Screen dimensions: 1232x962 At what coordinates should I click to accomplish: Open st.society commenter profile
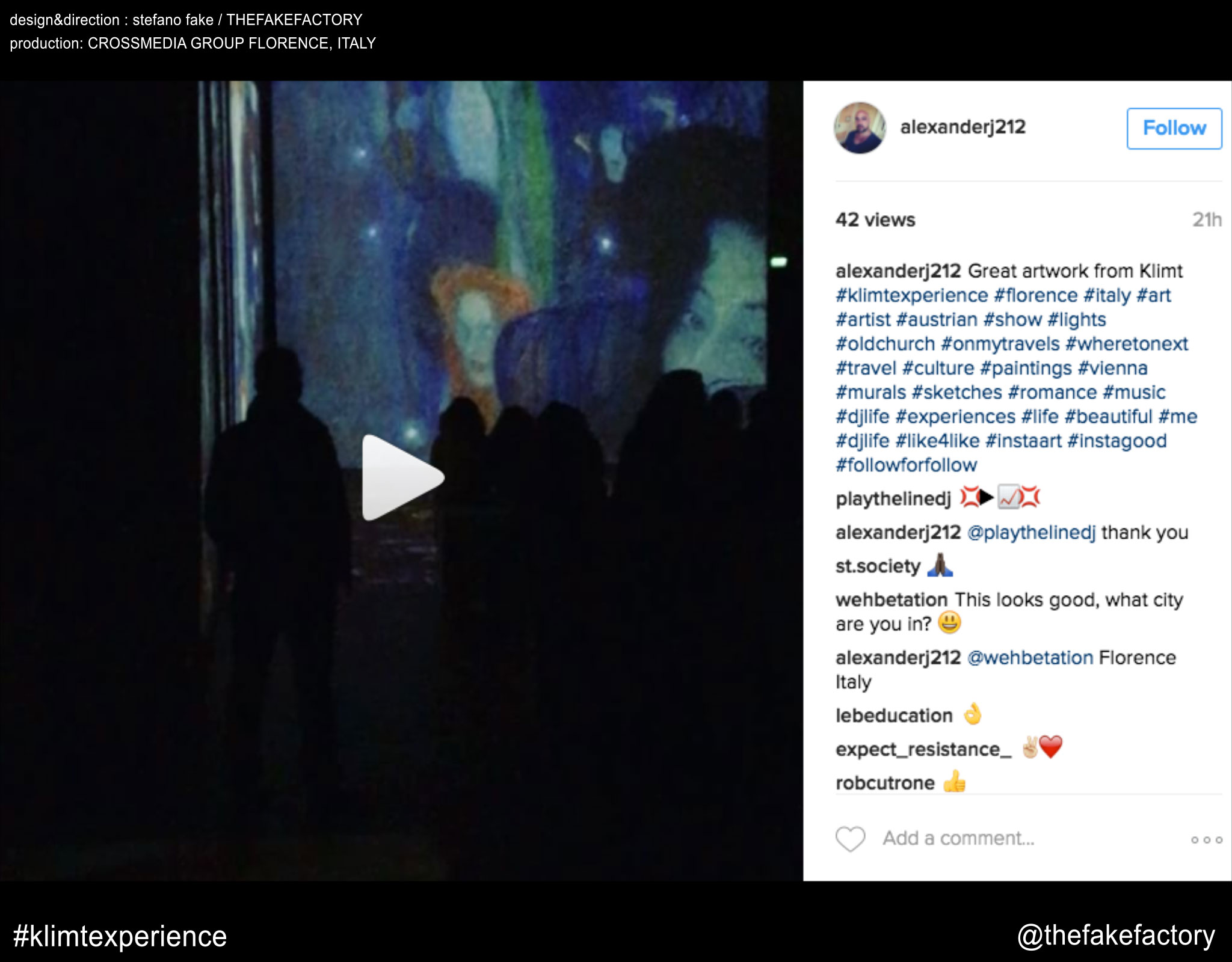(878, 566)
